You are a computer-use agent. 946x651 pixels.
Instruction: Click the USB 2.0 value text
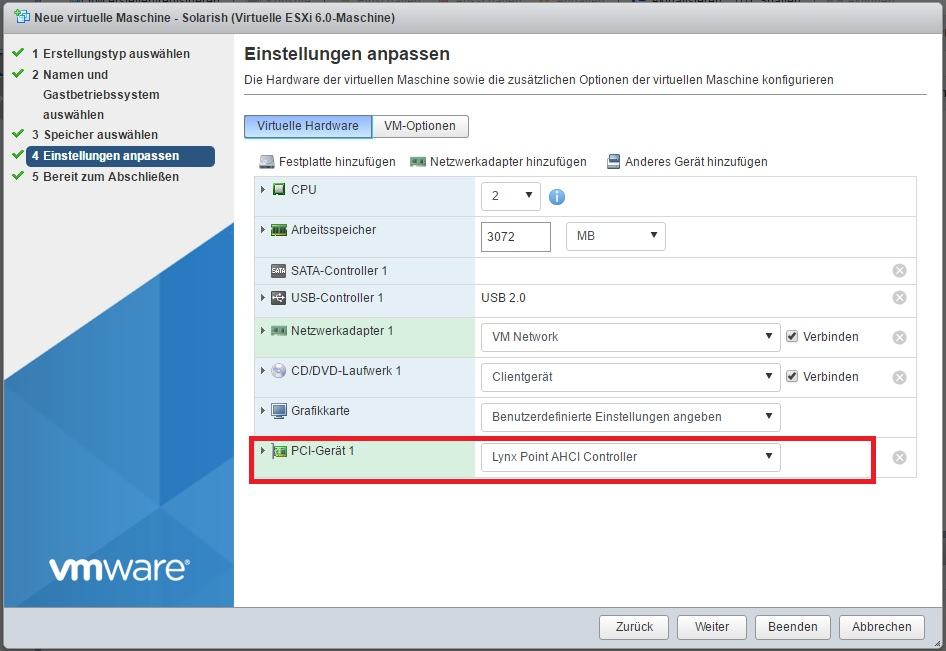(503, 298)
